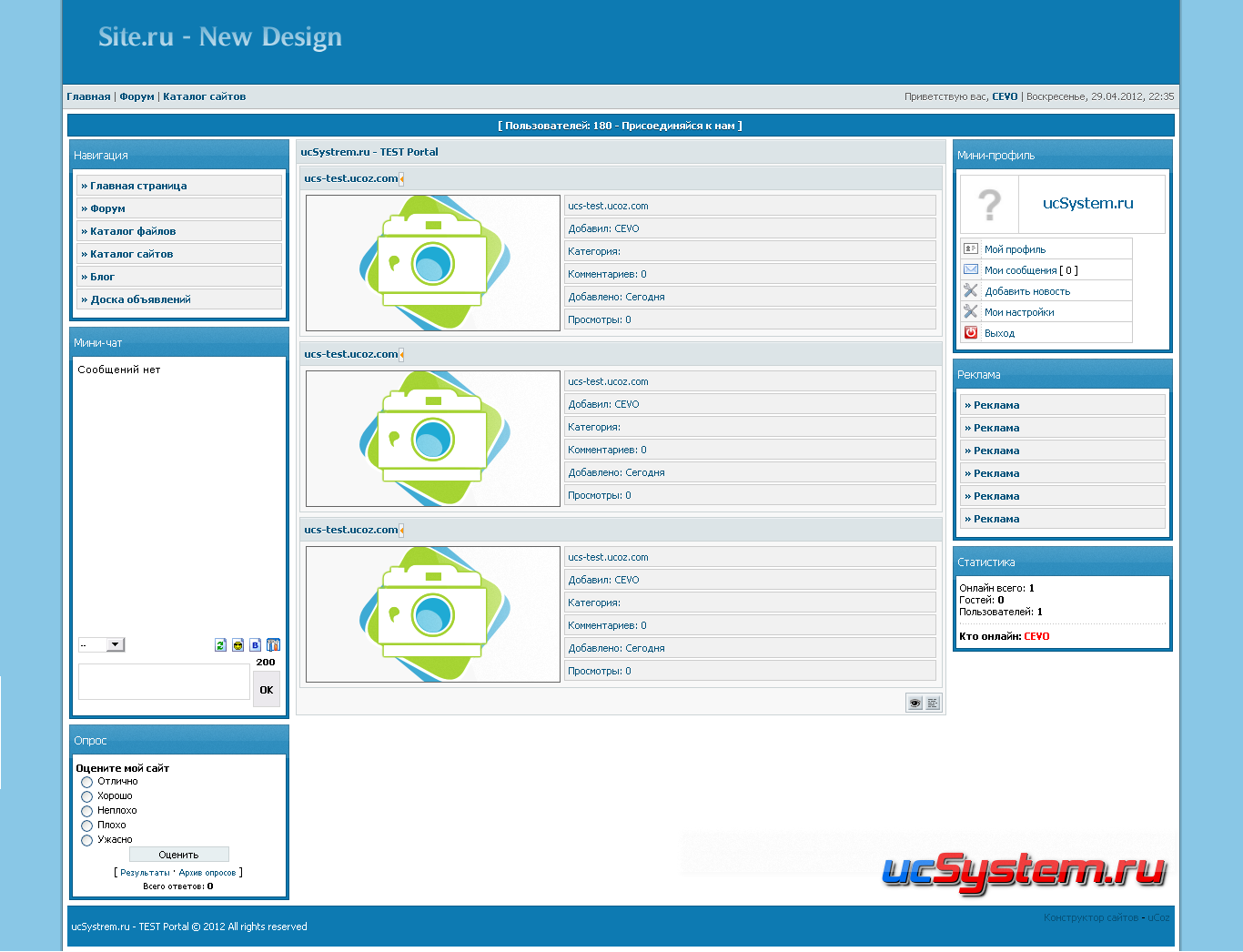Viewport: 1243px width, 952px height.
Task: Open the smiley emoticons list in mini-chat
Action: (237, 645)
